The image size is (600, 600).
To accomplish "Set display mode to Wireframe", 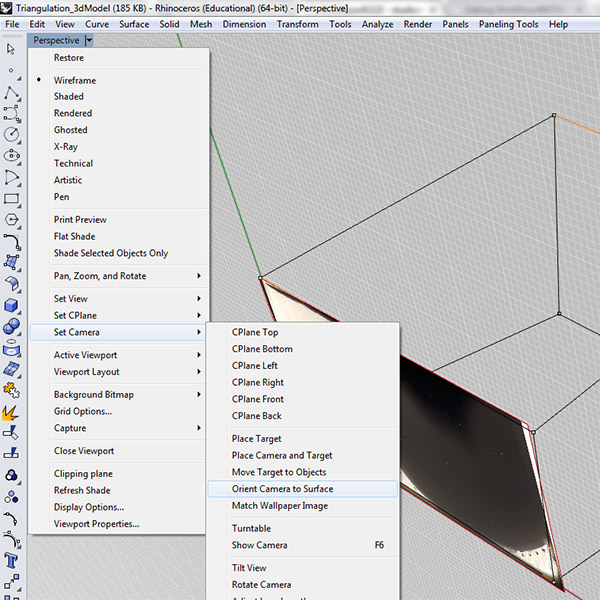I will 75,80.
